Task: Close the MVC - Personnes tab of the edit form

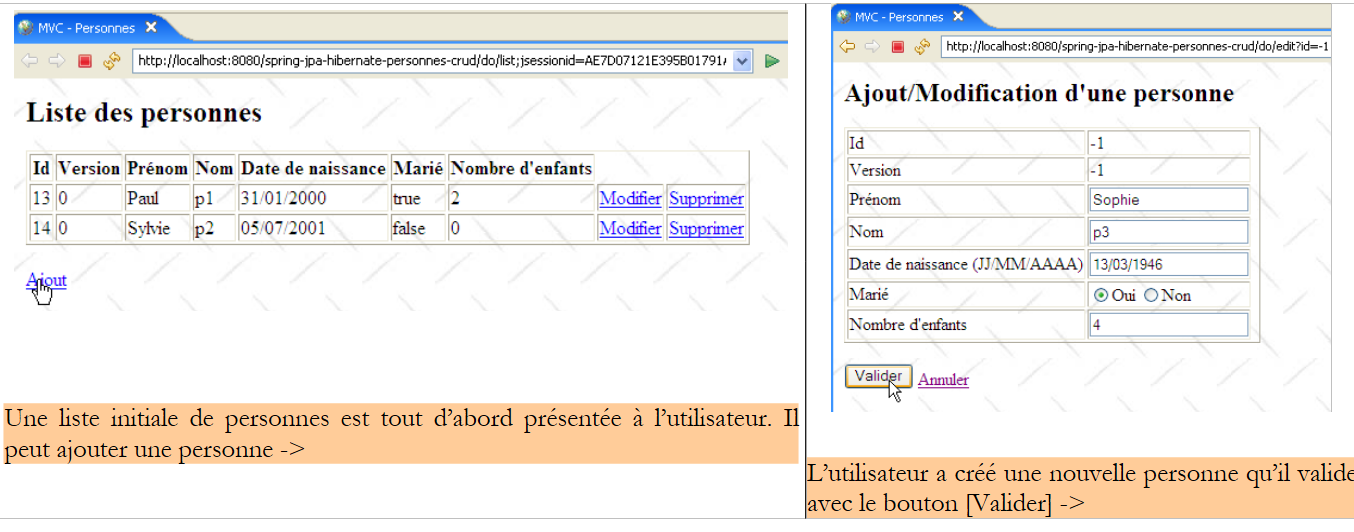Action: point(958,17)
